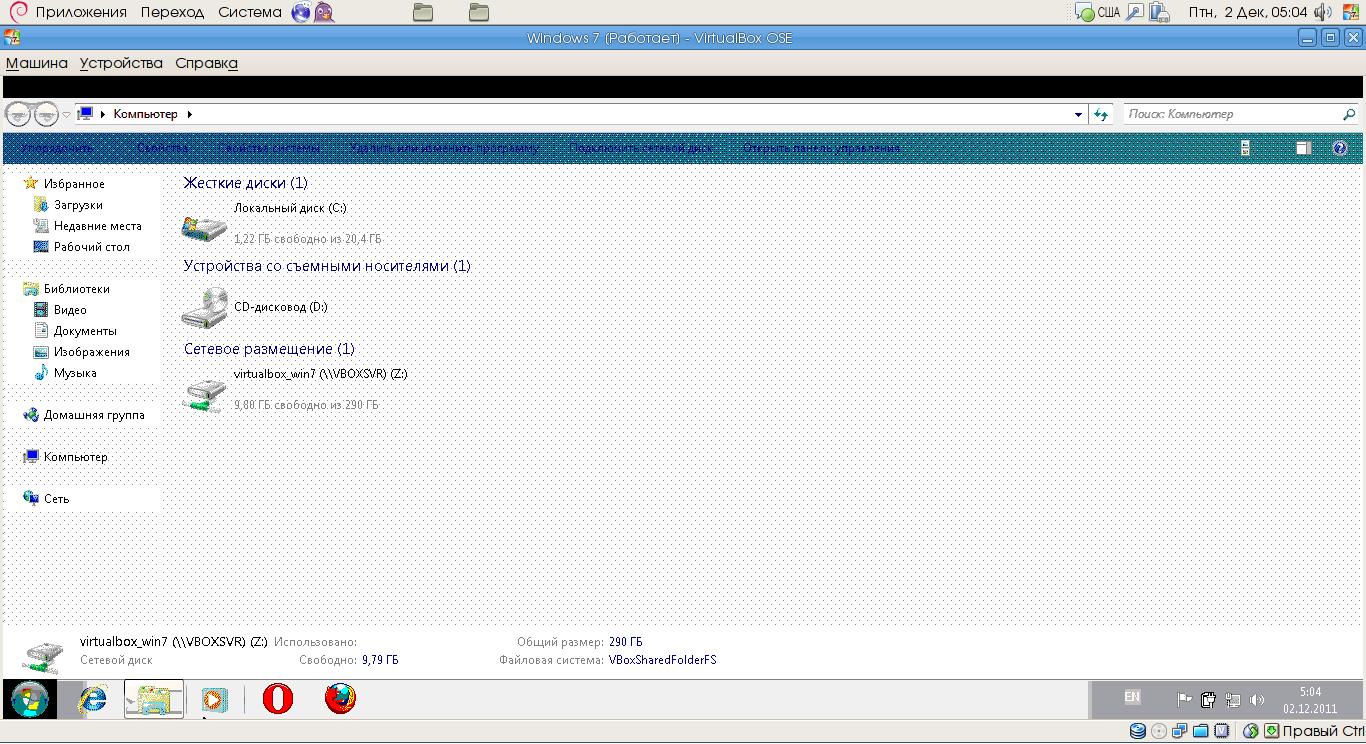Open the Windows Start orb

pyautogui.click(x=29, y=698)
